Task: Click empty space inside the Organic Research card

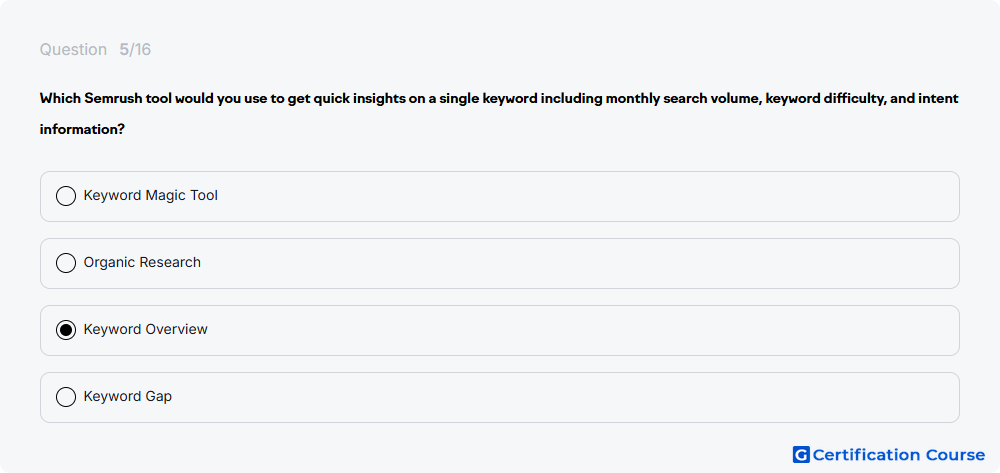Action: click(574, 263)
